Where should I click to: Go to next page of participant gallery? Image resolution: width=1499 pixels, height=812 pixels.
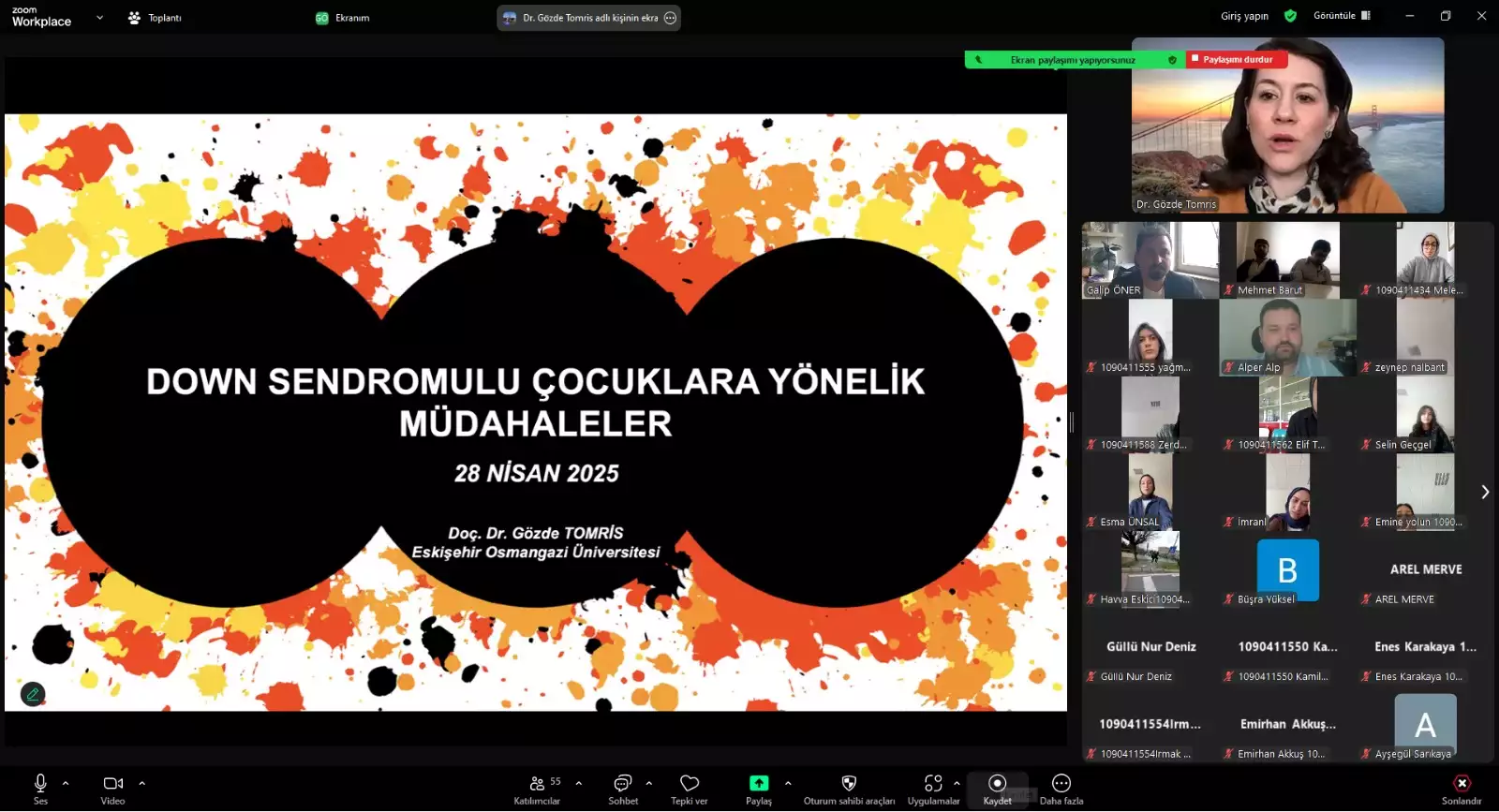pos(1485,492)
